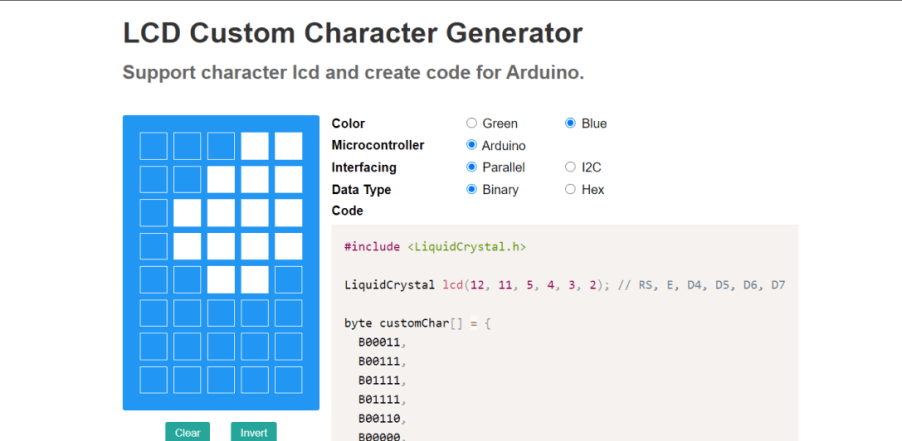Click the byte customChar[] code line
902x441 pixels.
pyautogui.click(x=418, y=323)
